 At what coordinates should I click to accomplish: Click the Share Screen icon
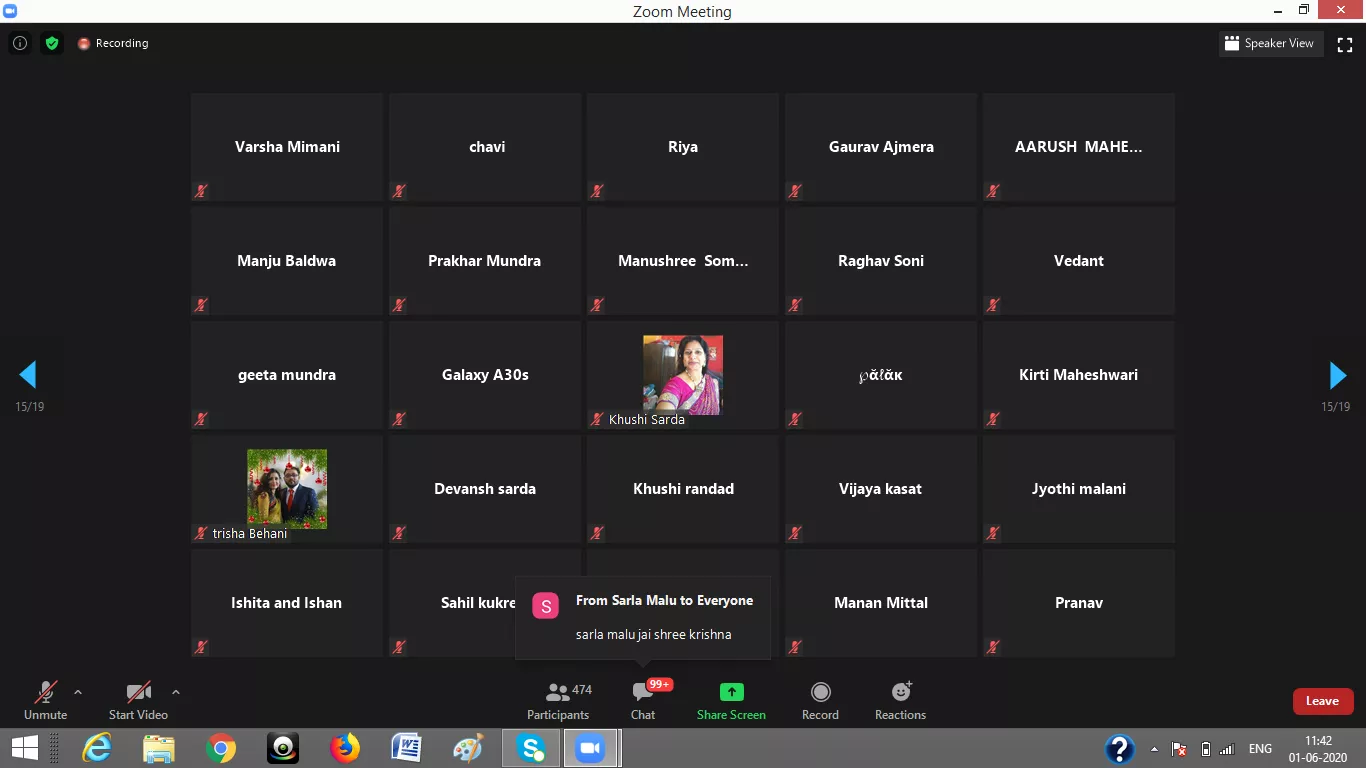click(x=731, y=692)
